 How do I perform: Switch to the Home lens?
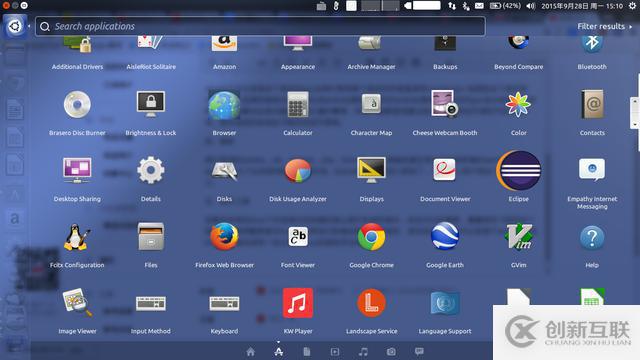pos(251,352)
